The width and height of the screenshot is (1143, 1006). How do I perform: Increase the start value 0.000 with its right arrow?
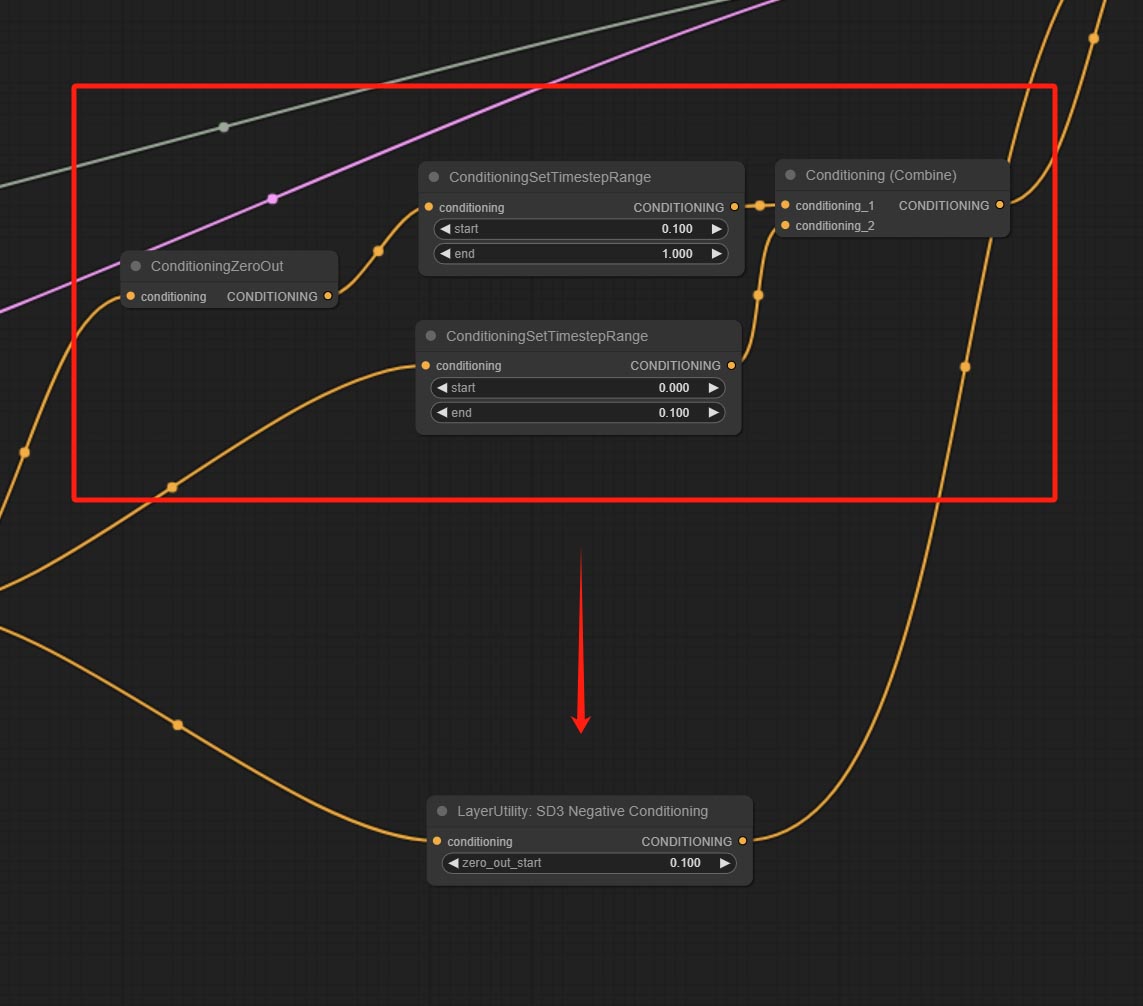click(x=713, y=388)
